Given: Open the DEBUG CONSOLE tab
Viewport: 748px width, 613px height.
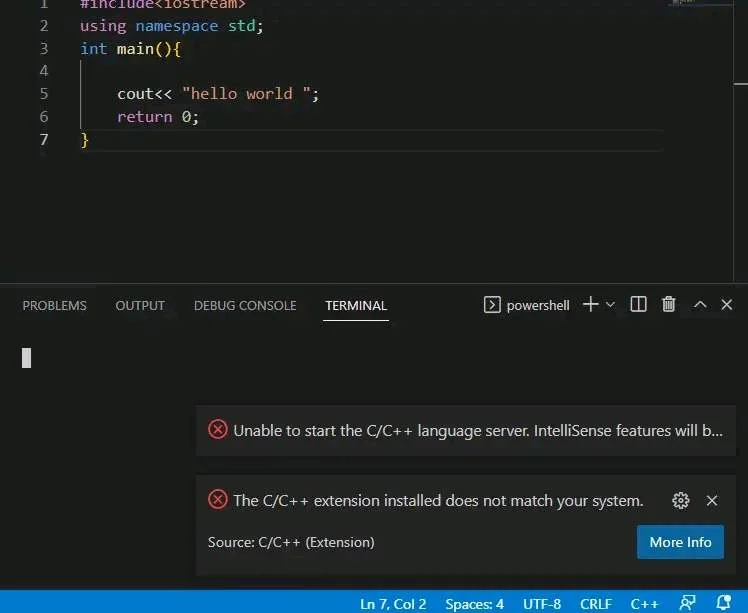Looking at the screenshot, I should pyautogui.click(x=245, y=305).
